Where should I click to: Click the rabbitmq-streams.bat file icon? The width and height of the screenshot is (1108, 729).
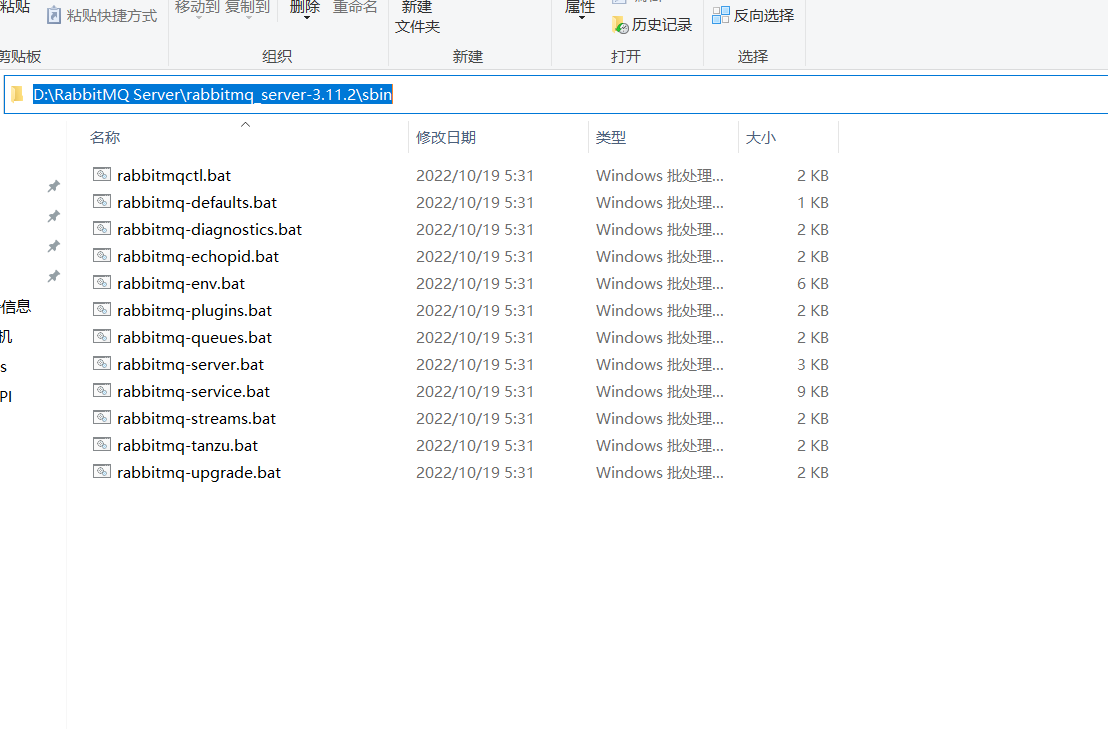(102, 417)
